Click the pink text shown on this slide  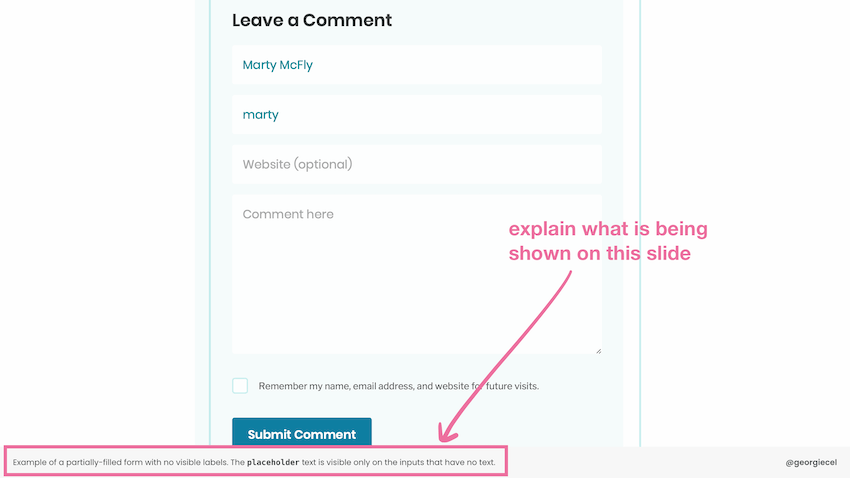600,253
